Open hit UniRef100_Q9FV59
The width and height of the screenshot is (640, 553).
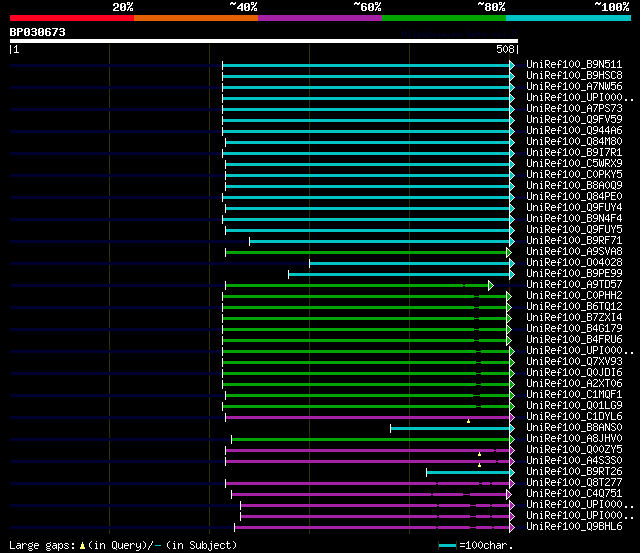pos(574,120)
